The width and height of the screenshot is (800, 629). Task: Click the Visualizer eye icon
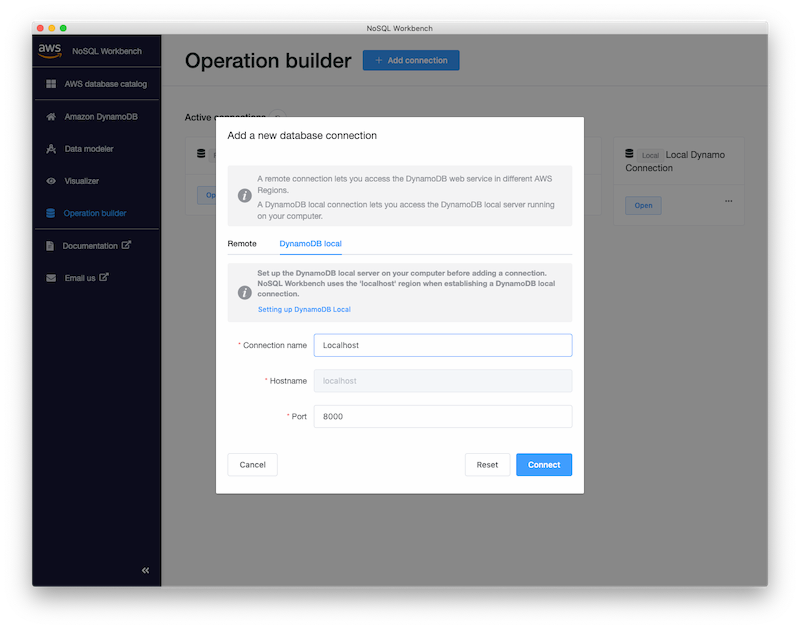pyautogui.click(x=51, y=181)
